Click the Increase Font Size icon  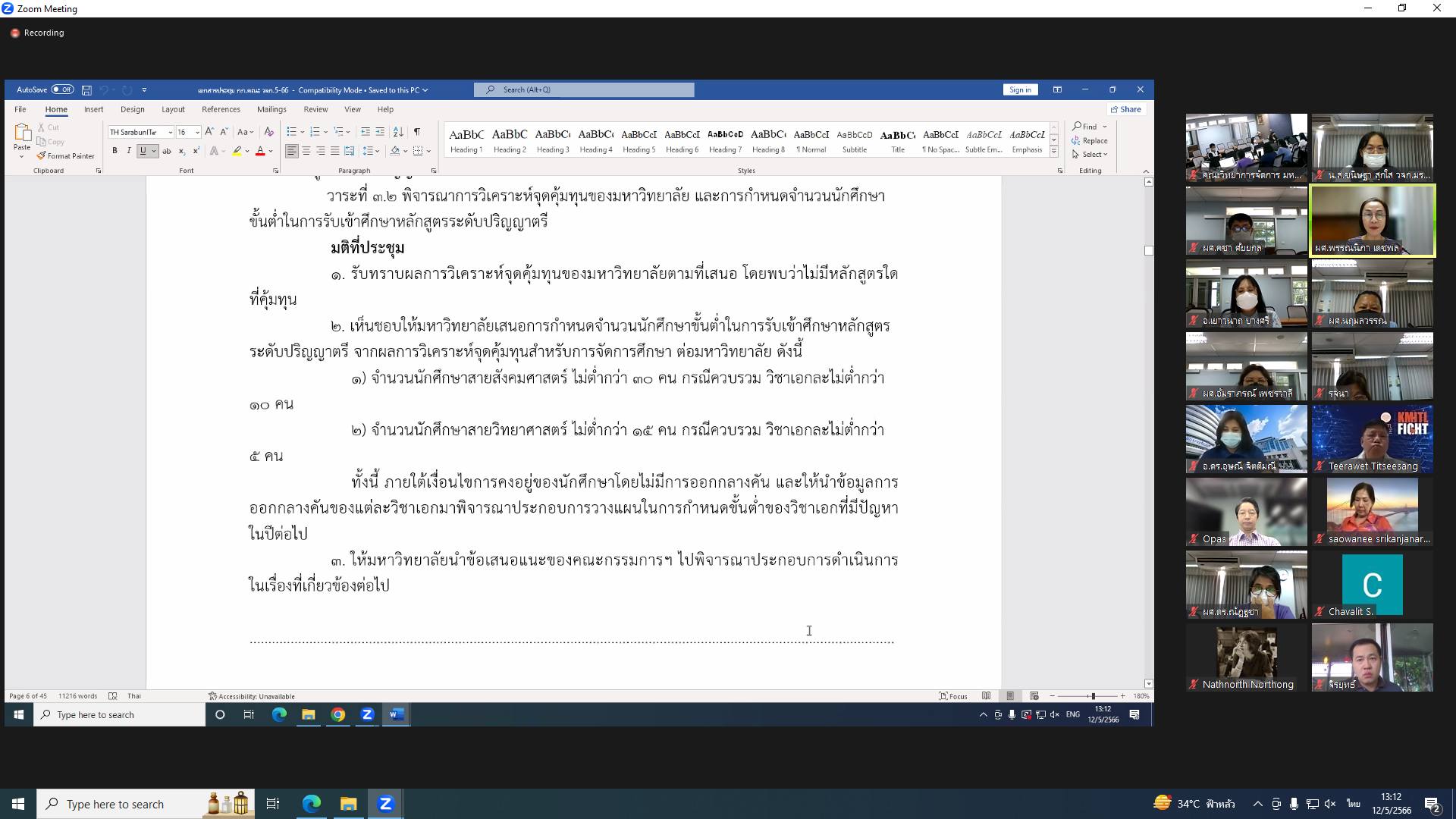209,132
